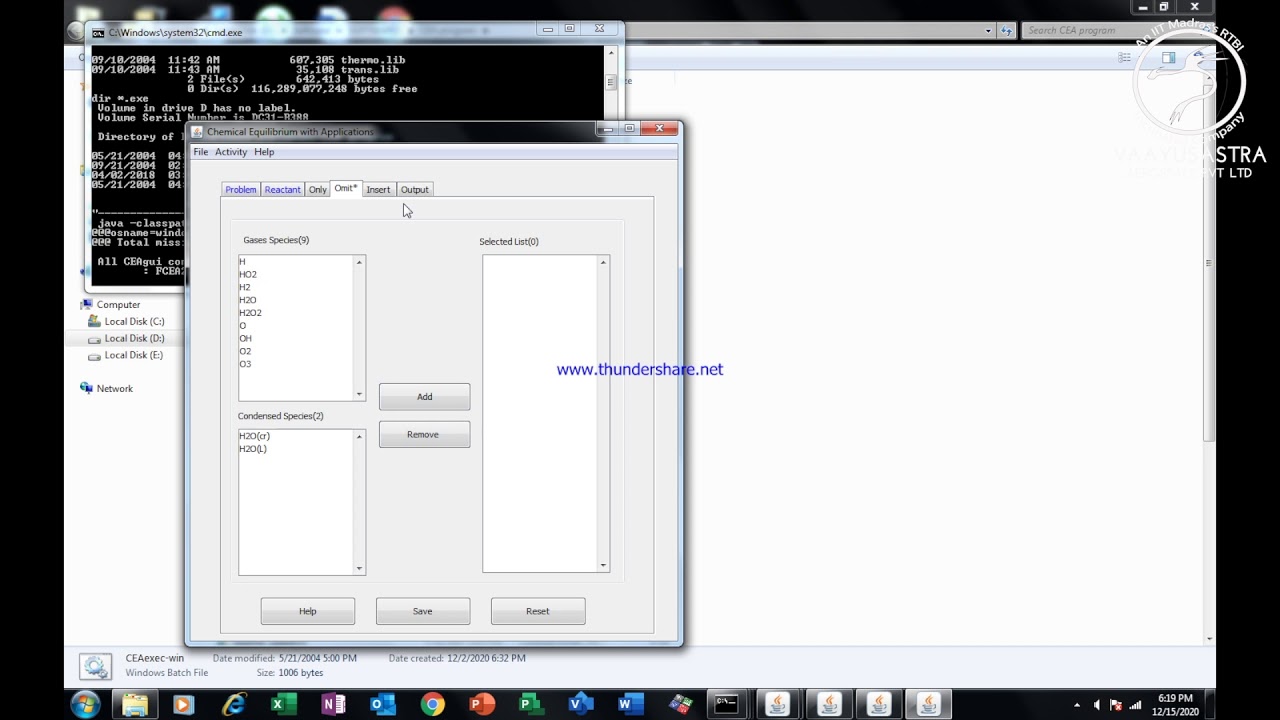1280x720 pixels.
Task: Select H2O(L) in Condensed Species
Action: (x=296, y=449)
